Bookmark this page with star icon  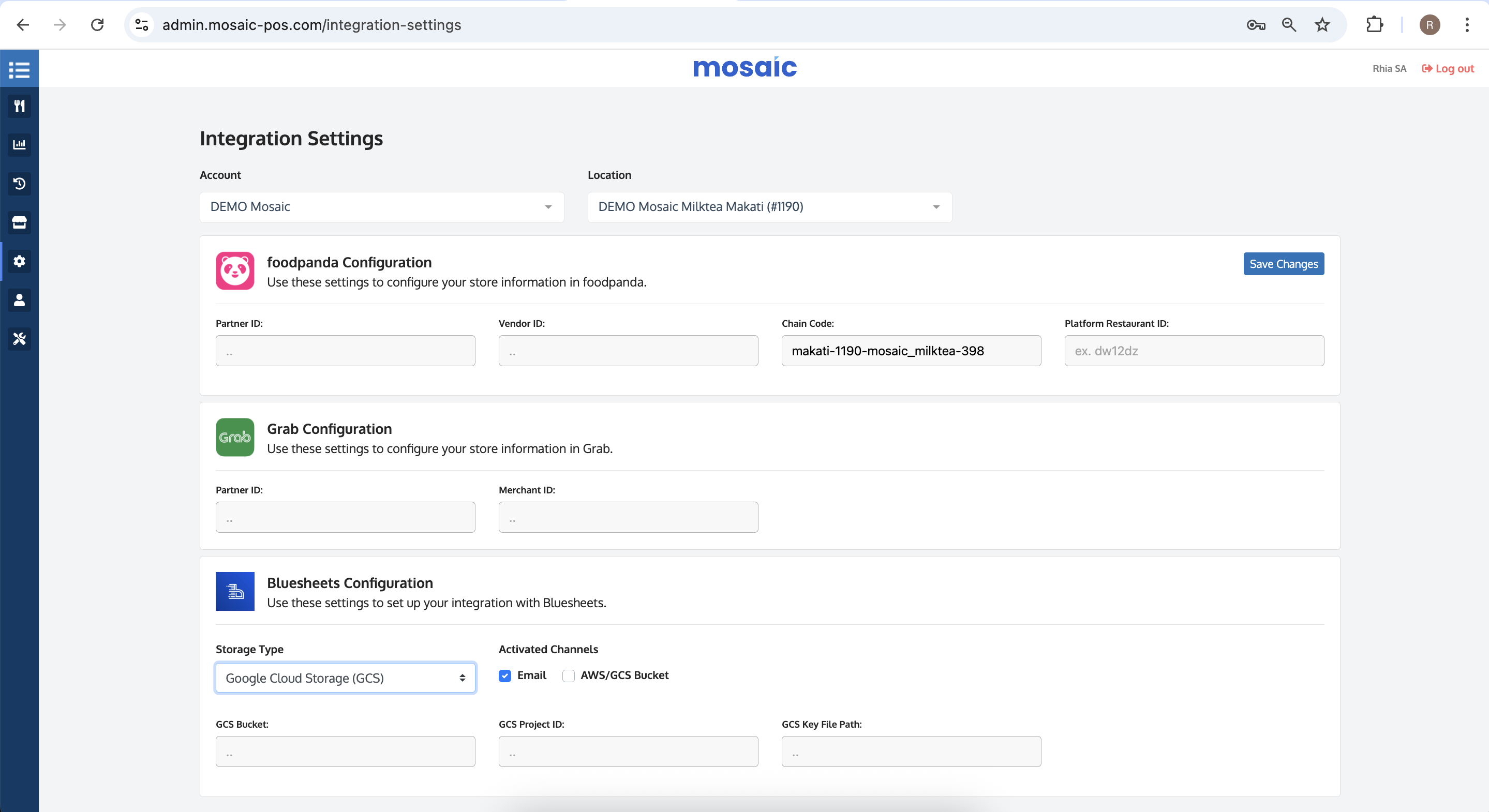coord(1322,25)
